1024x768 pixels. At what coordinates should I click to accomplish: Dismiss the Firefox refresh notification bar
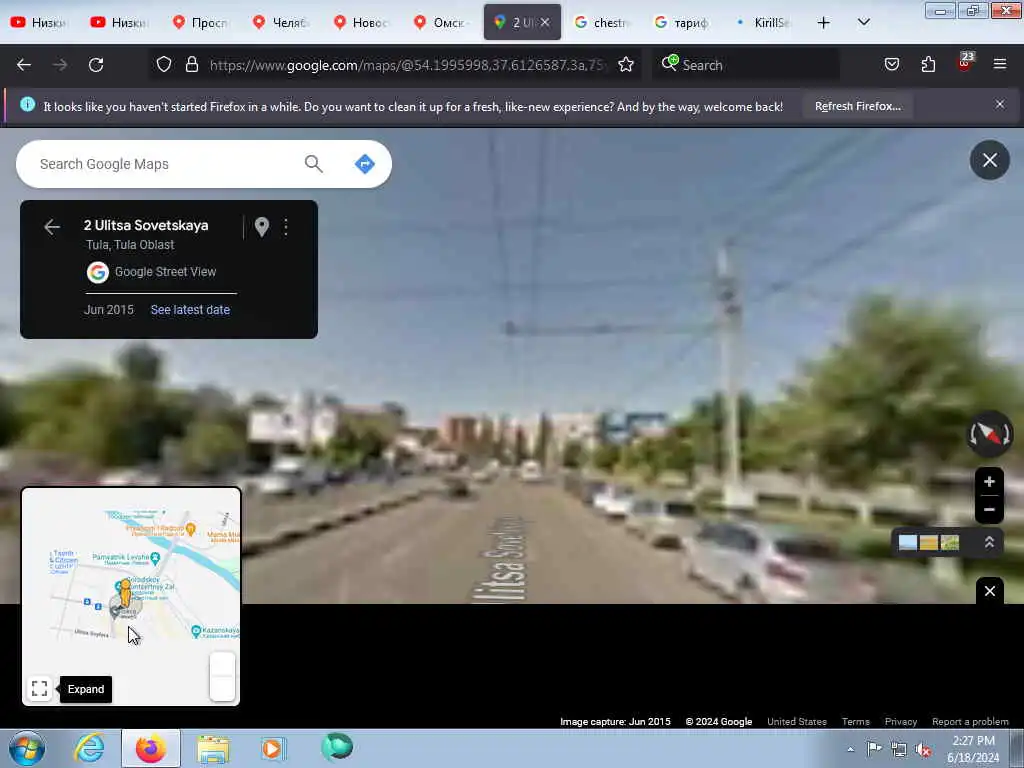[999, 104]
